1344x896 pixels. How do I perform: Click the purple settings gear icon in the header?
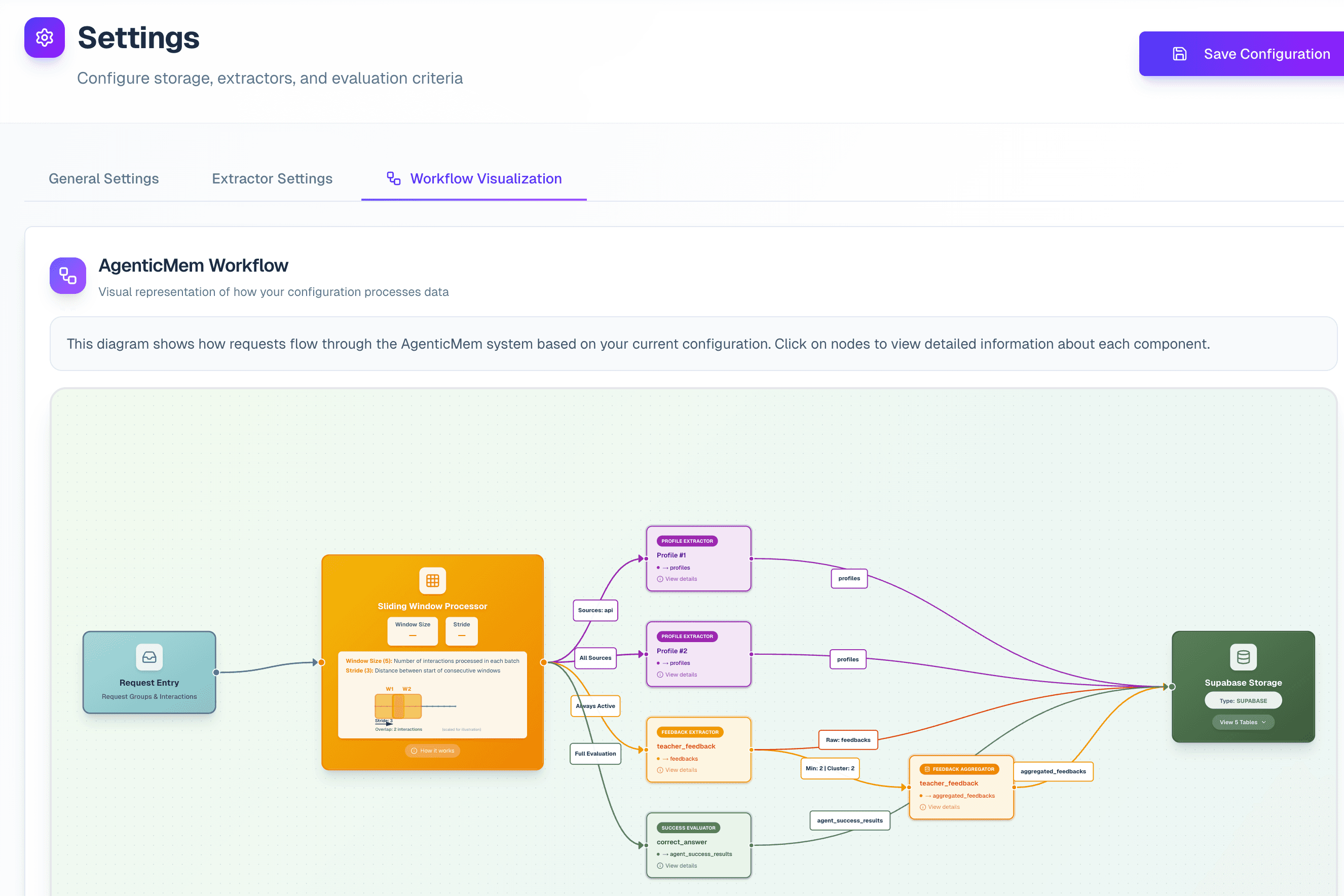point(44,38)
